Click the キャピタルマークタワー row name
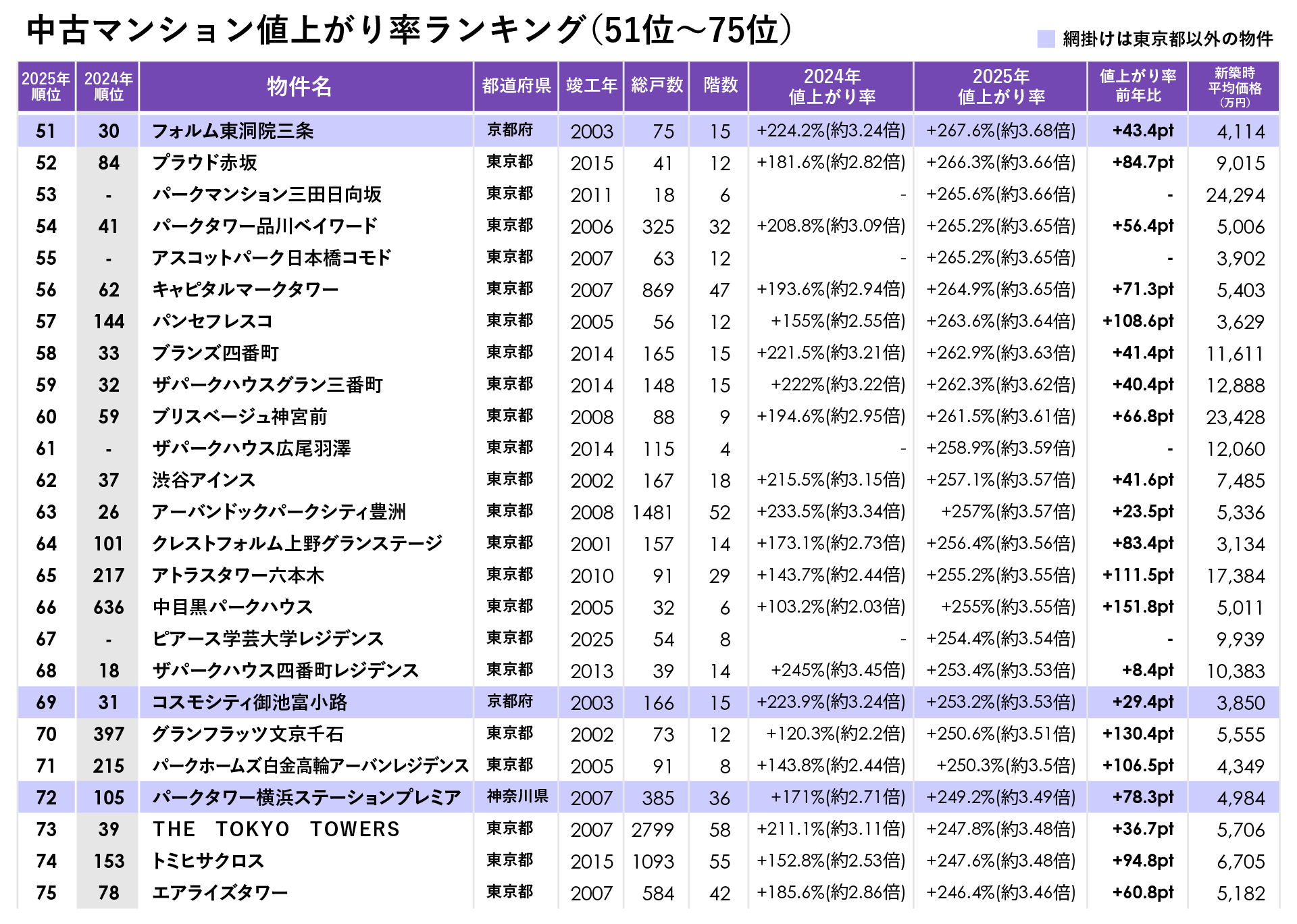This screenshot has height=924, width=1297. click(246, 290)
